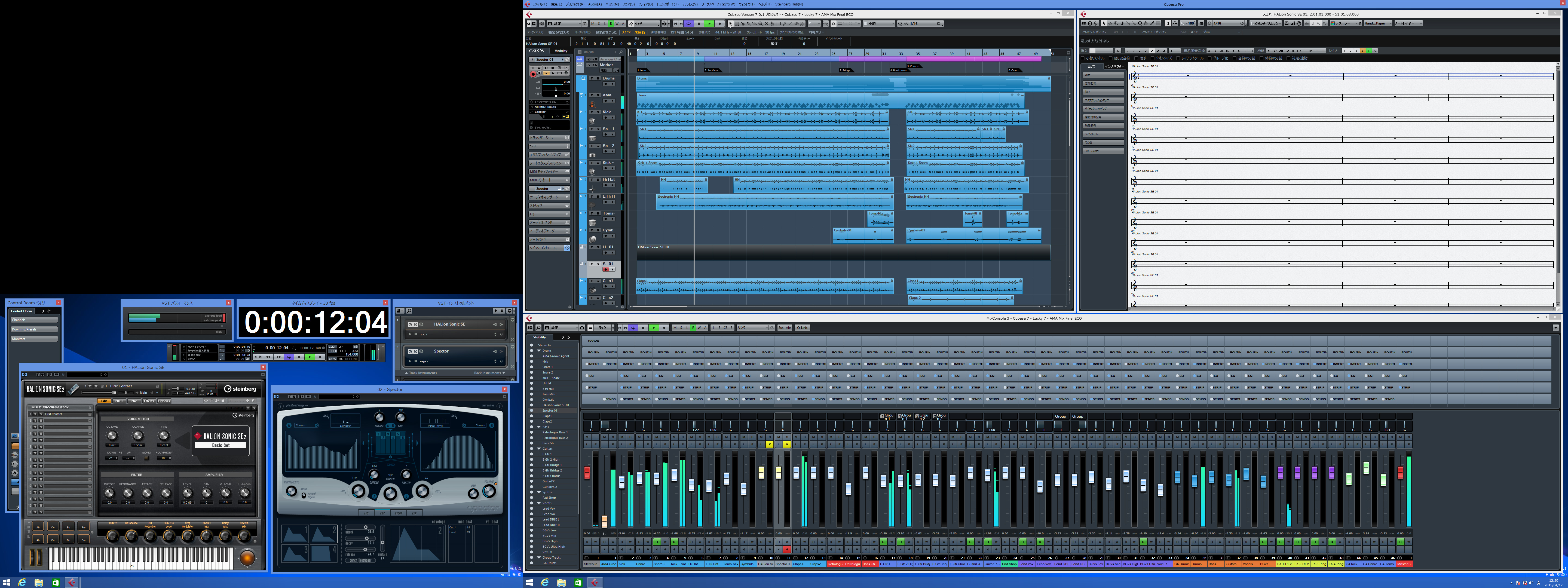The image size is (1568, 588).
Task: Open Spector editor 'e' button in VST Instruments
Action: tap(416, 351)
